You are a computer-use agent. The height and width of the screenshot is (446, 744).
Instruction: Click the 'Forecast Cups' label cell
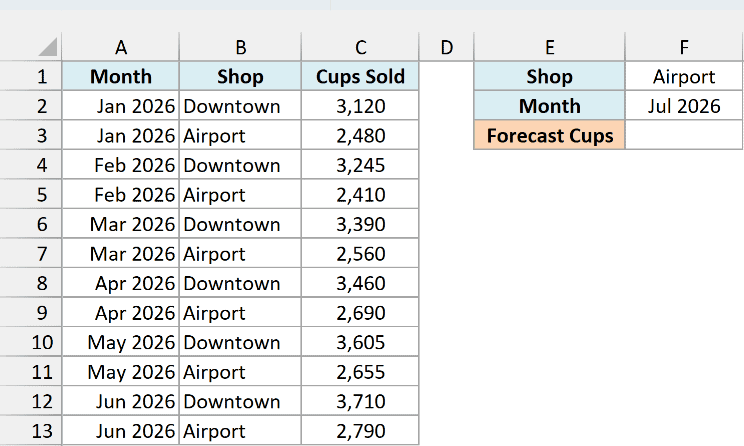pyautogui.click(x=549, y=135)
